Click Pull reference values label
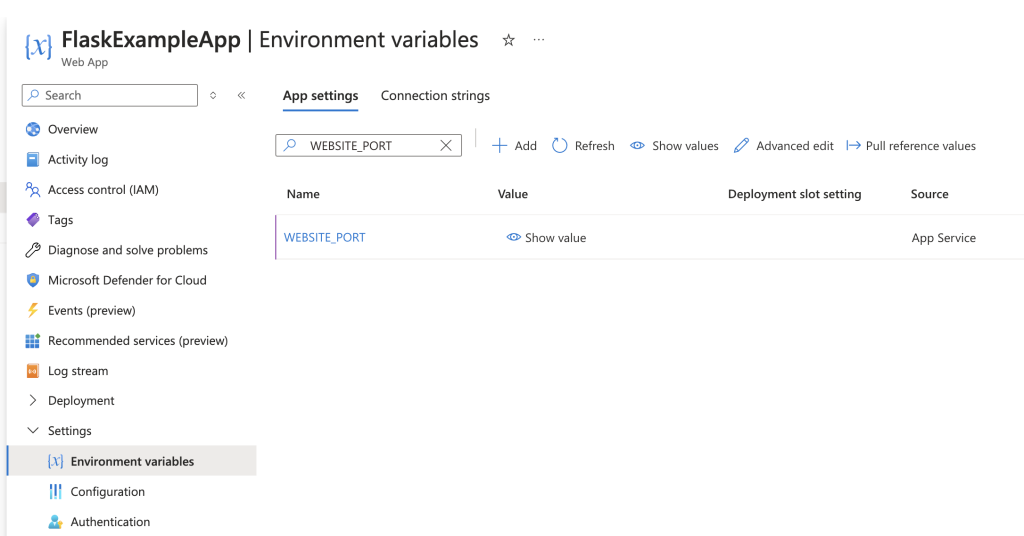1024x536 pixels. pyautogui.click(x=921, y=146)
